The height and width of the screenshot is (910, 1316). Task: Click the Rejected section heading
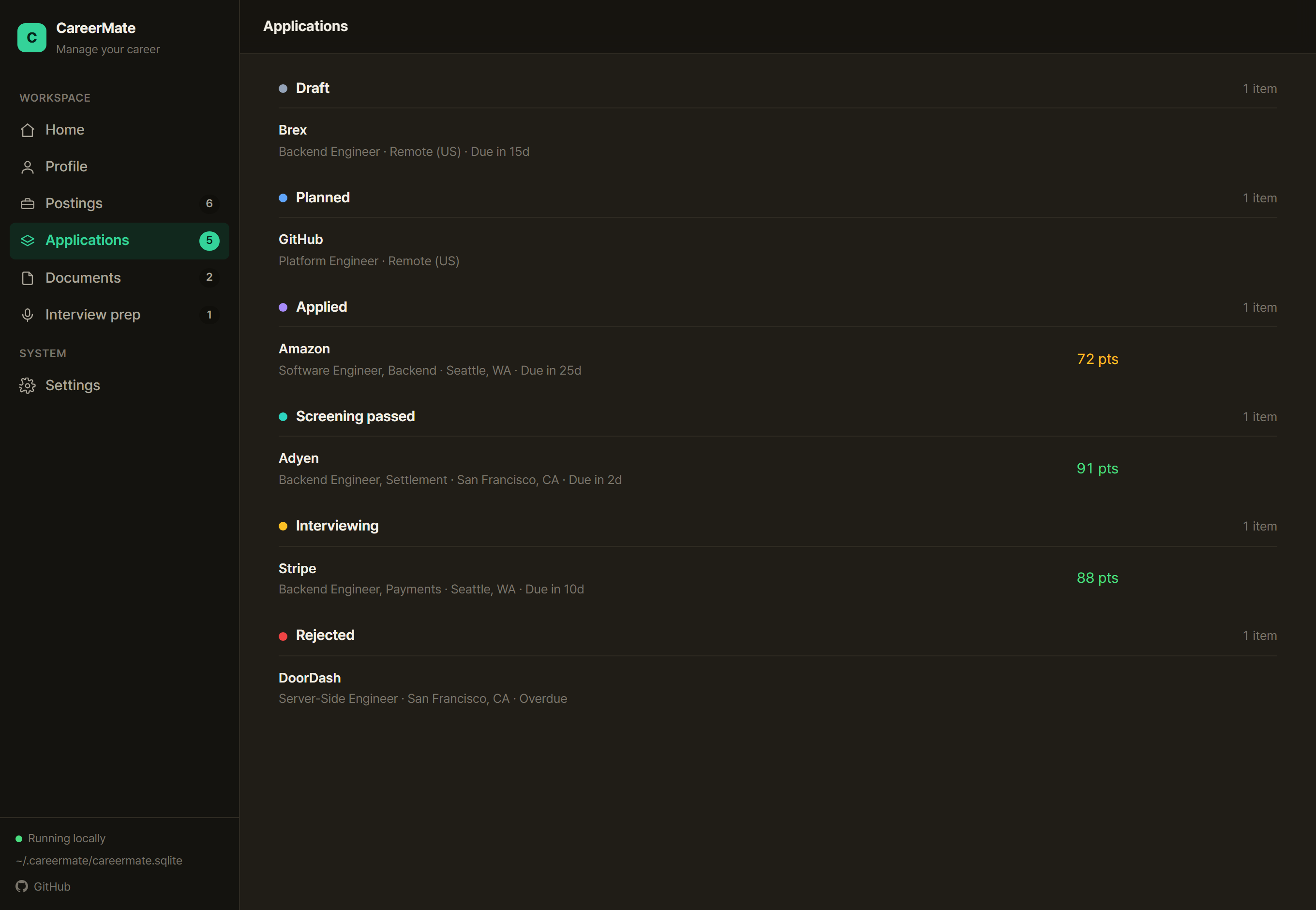click(325, 636)
